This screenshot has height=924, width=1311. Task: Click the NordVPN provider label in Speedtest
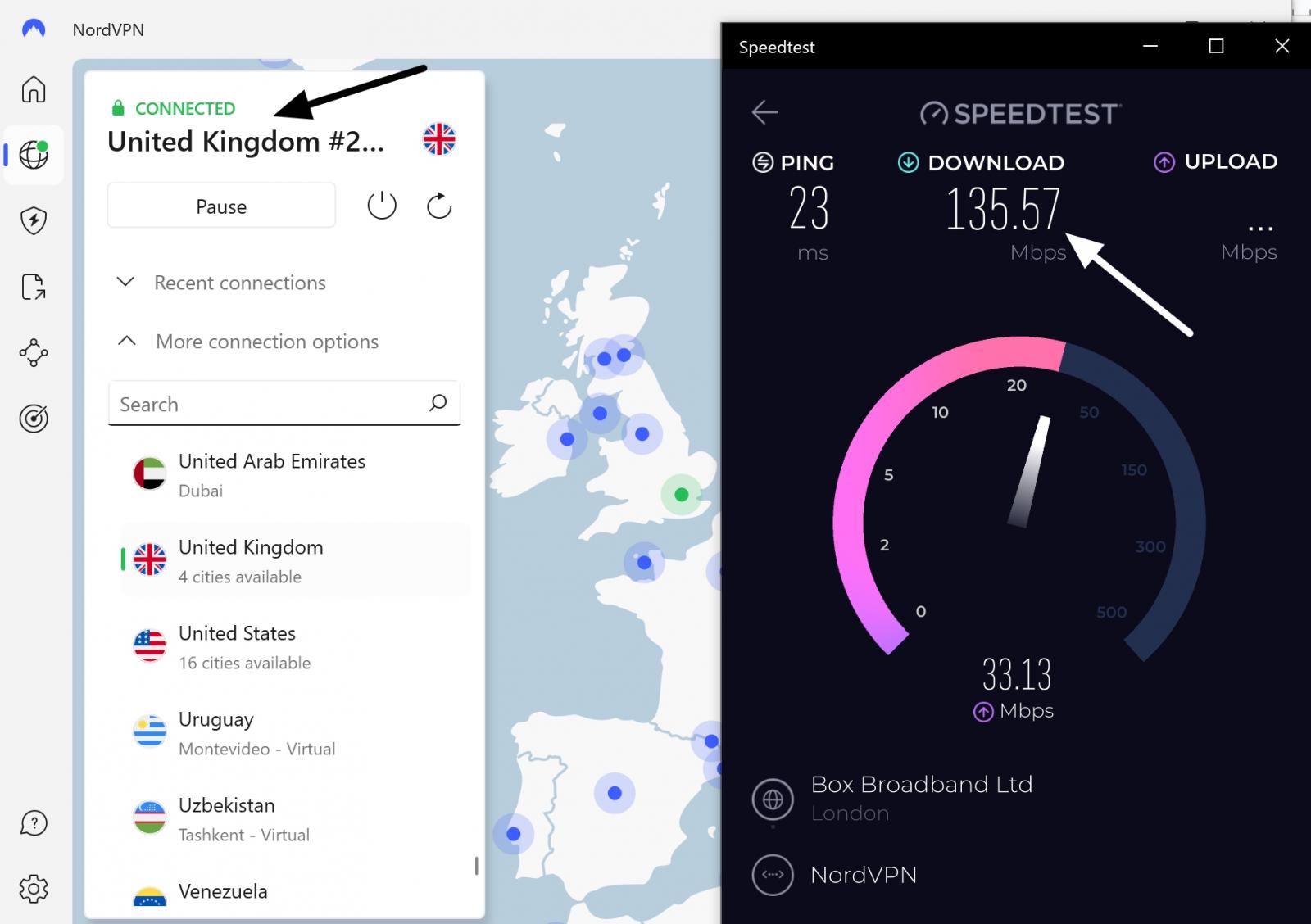pos(864,875)
